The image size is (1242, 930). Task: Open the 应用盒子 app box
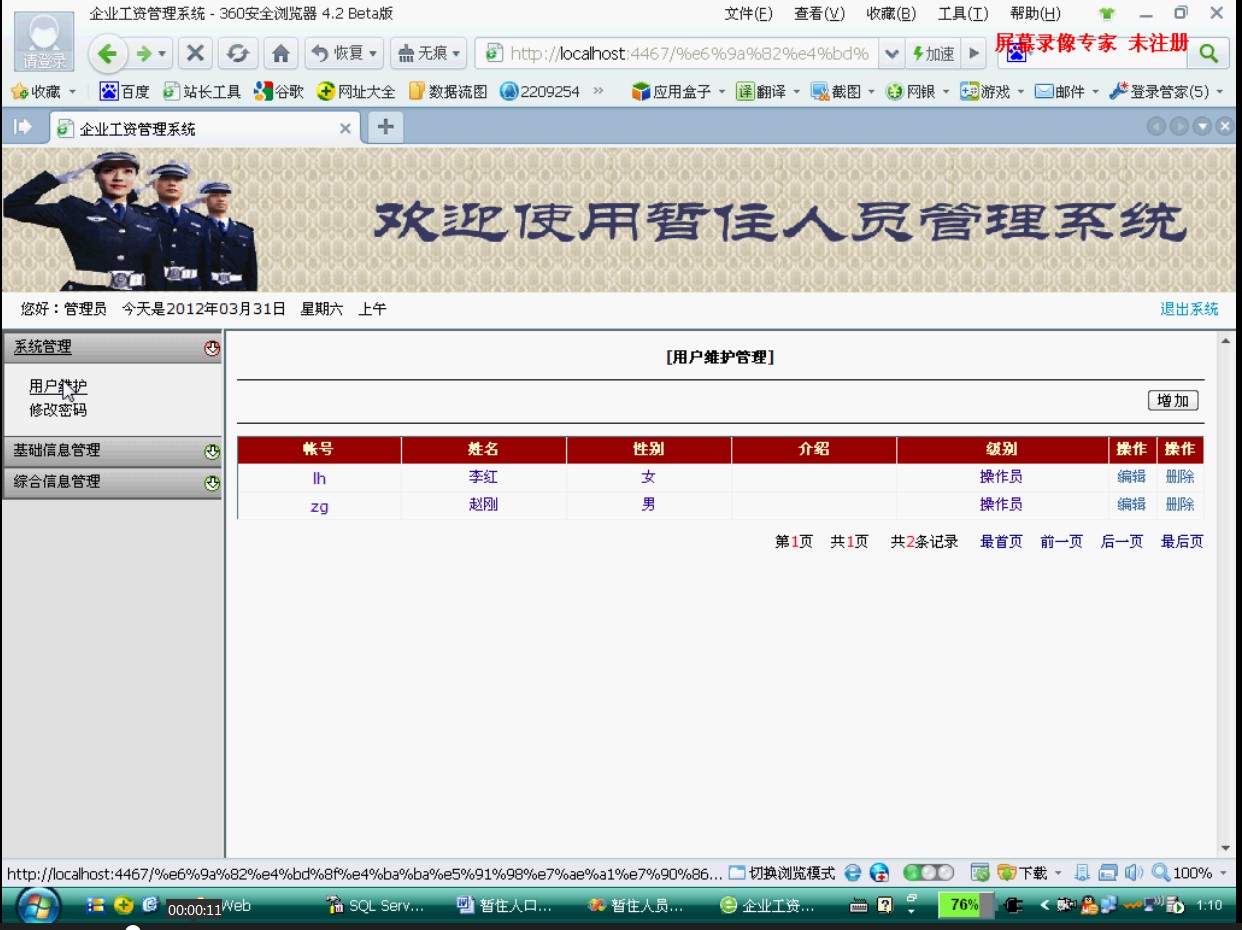(678, 91)
